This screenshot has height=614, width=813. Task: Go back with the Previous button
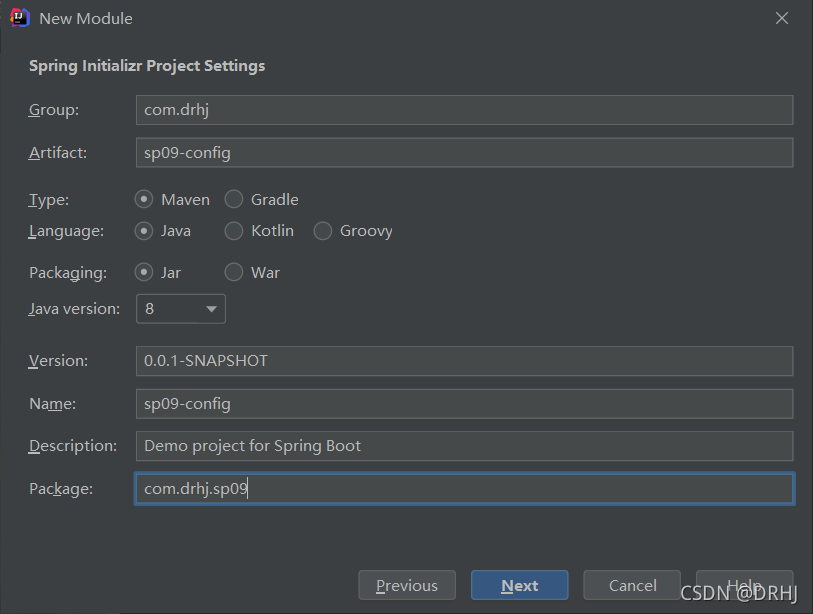pyautogui.click(x=407, y=585)
